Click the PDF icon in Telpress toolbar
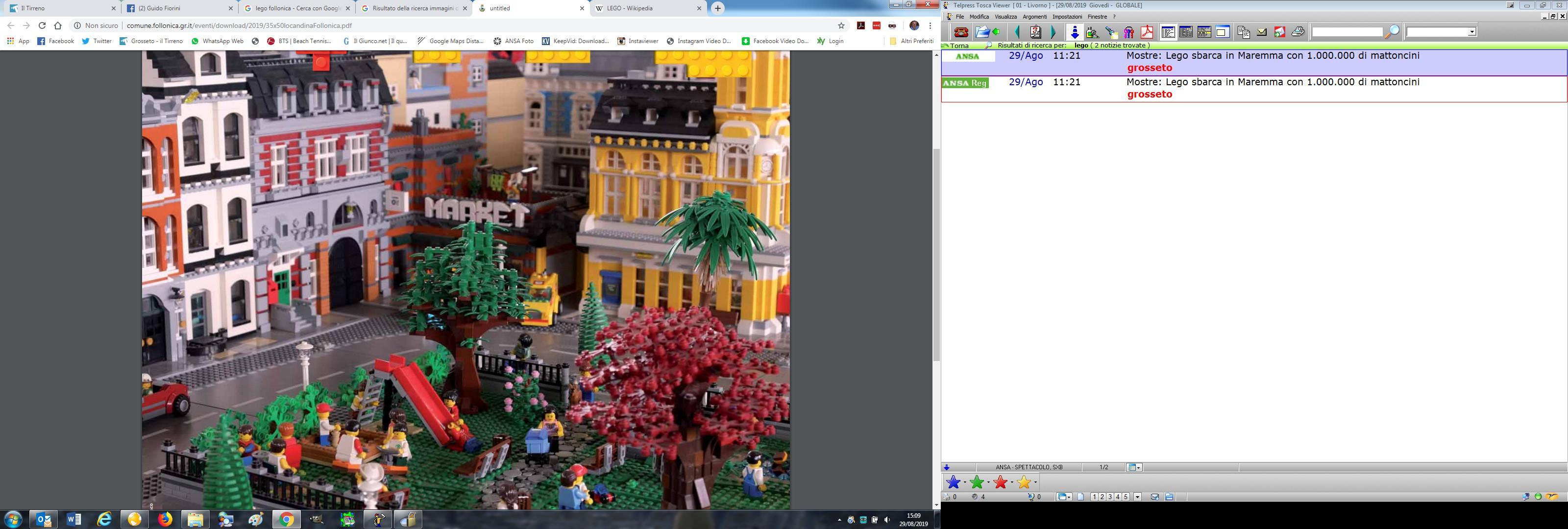The width and height of the screenshot is (1568, 529). click(1147, 32)
